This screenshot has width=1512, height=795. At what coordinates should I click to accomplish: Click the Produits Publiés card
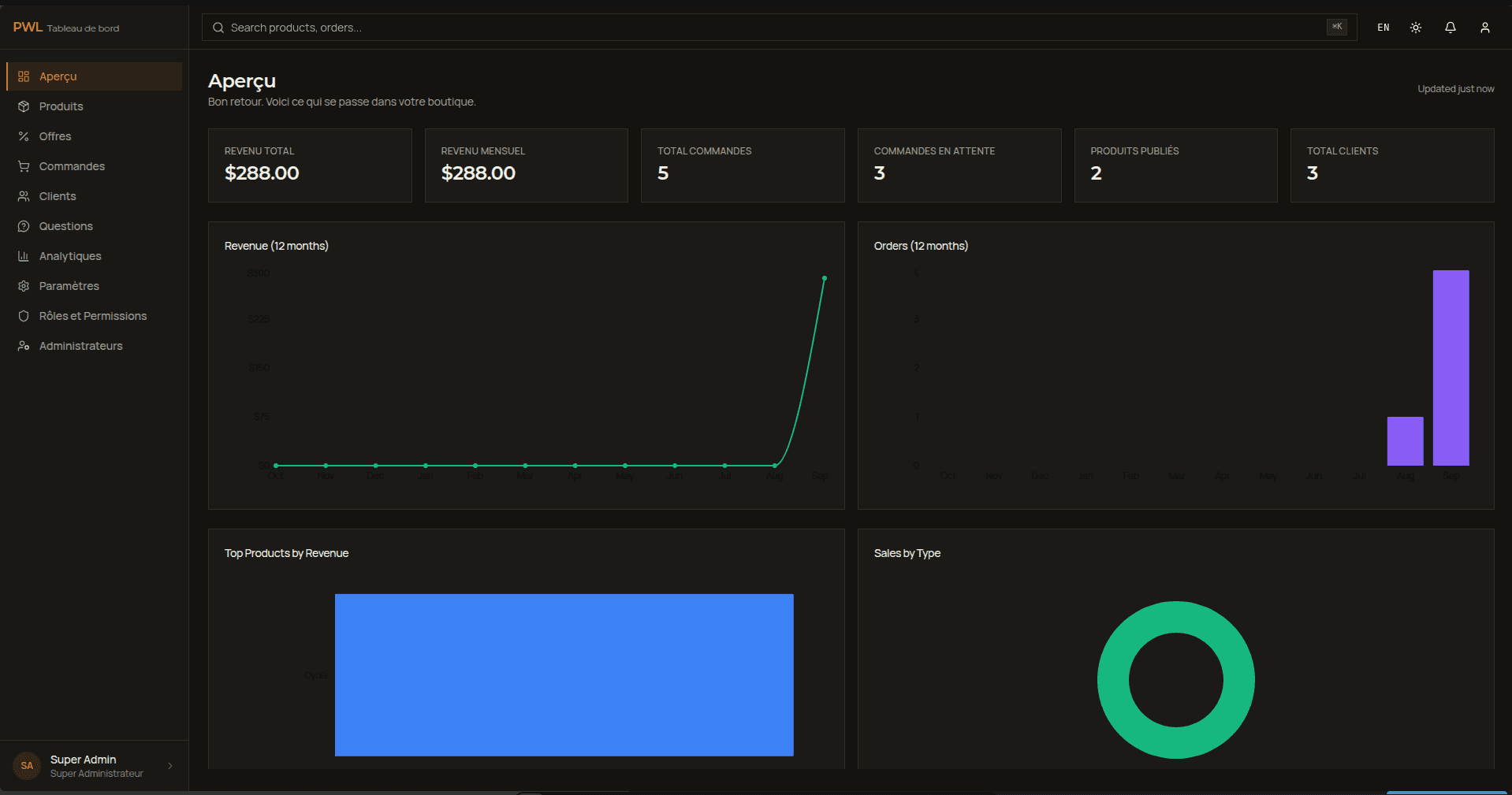tap(1176, 165)
